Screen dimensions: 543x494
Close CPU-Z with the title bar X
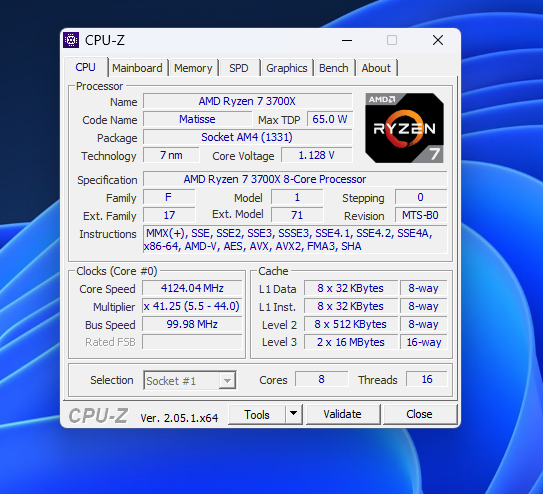click(x=438, y=41)
